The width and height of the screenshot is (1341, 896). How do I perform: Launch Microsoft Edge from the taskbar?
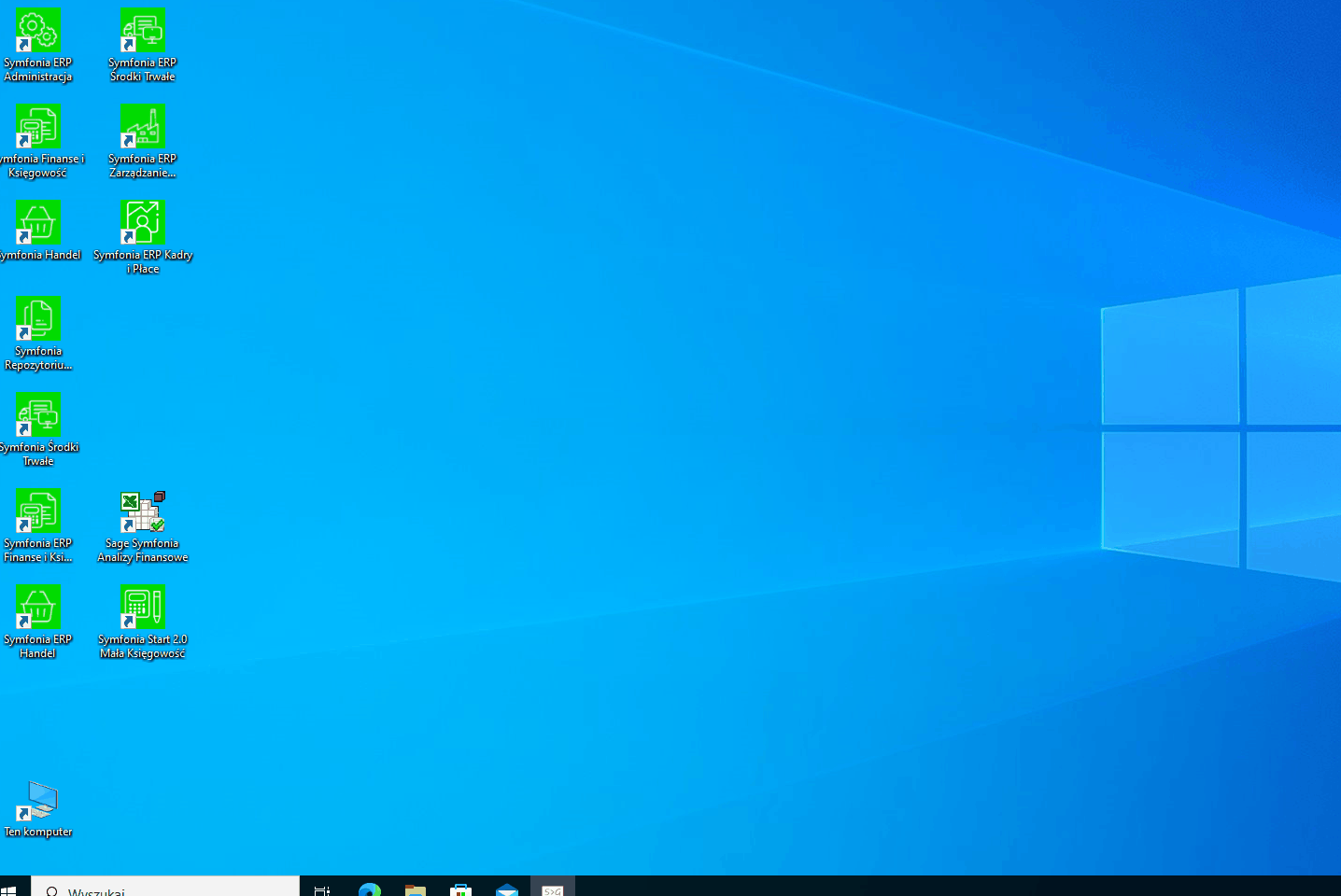coord(370,889)
